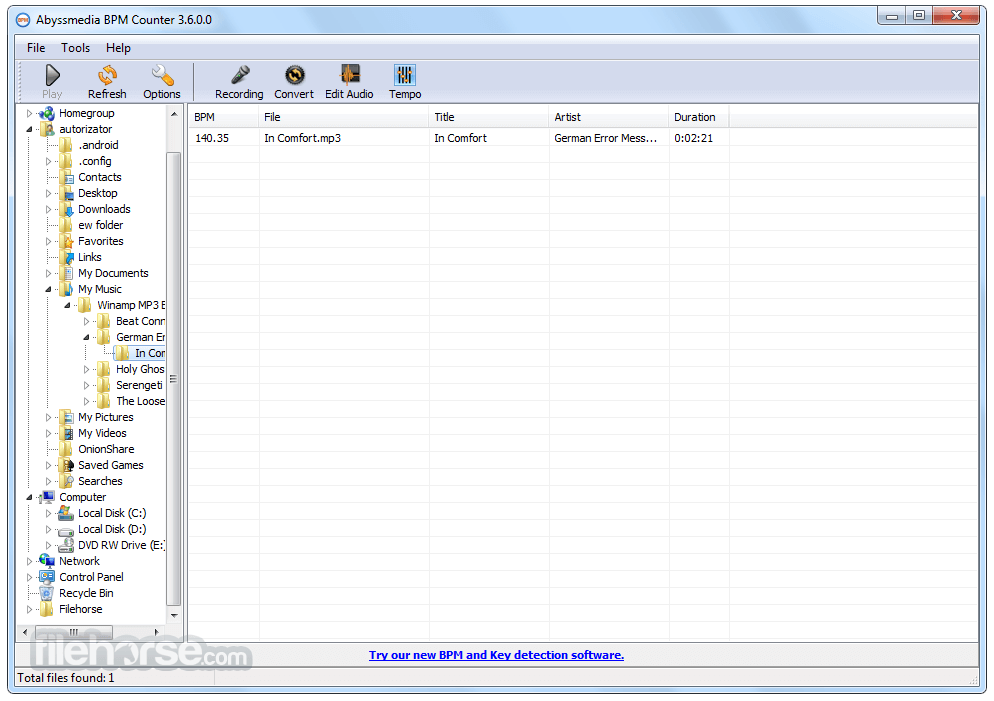Select the My Pictures icon

tap(67, 417)
